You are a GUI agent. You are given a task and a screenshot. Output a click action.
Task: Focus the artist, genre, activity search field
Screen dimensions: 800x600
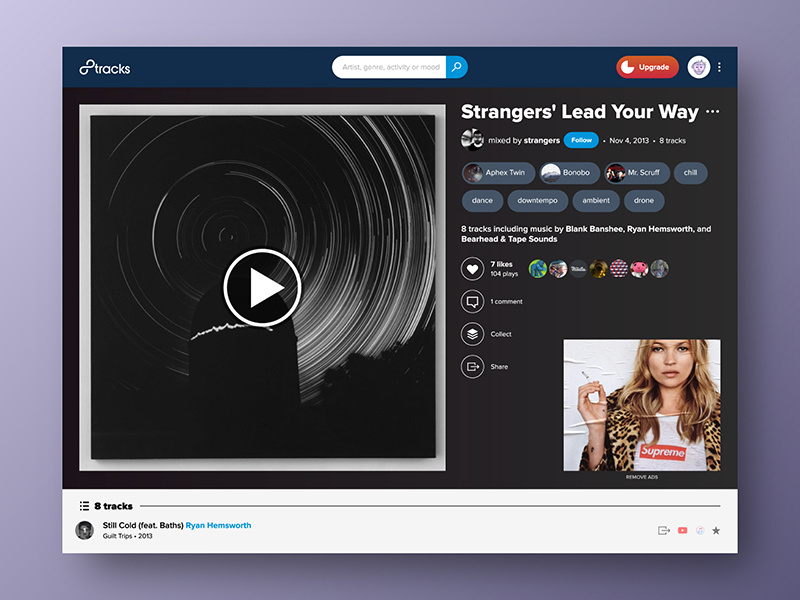point(389,67)
